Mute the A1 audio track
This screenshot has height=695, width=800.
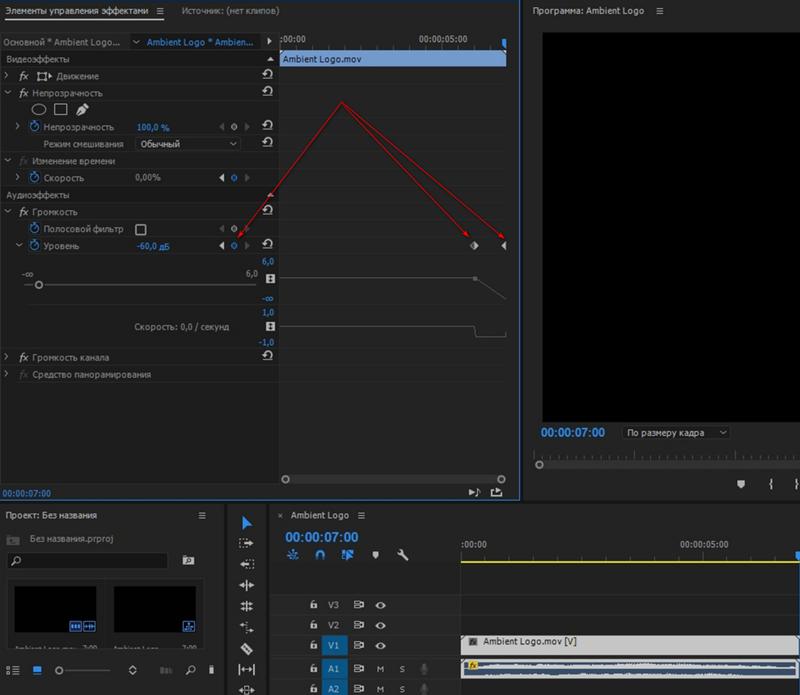coord(380,668)
